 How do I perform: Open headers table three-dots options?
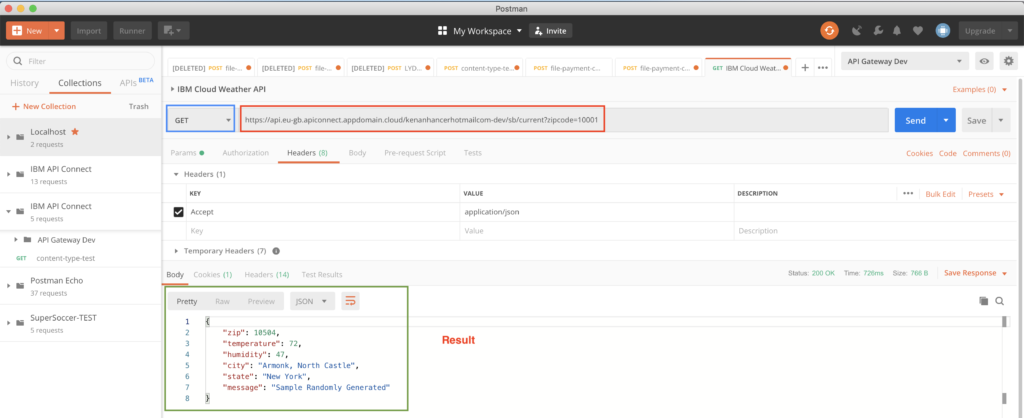[908, 194]
